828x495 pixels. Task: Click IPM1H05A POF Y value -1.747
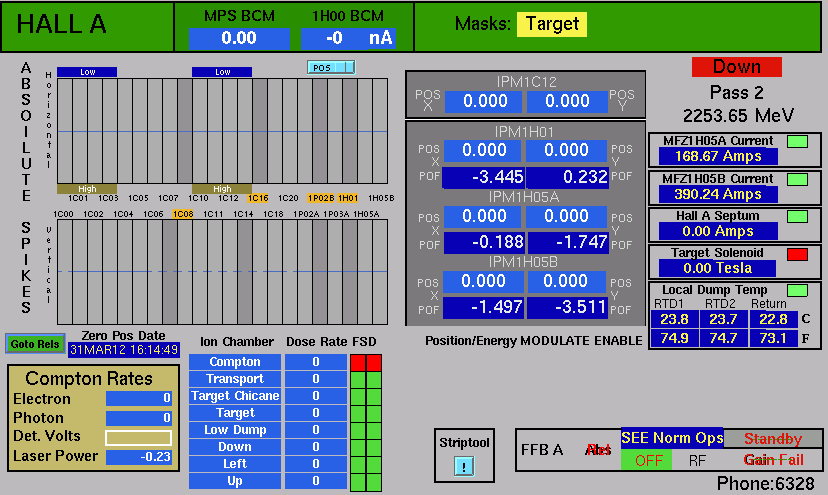click(568, 242)
